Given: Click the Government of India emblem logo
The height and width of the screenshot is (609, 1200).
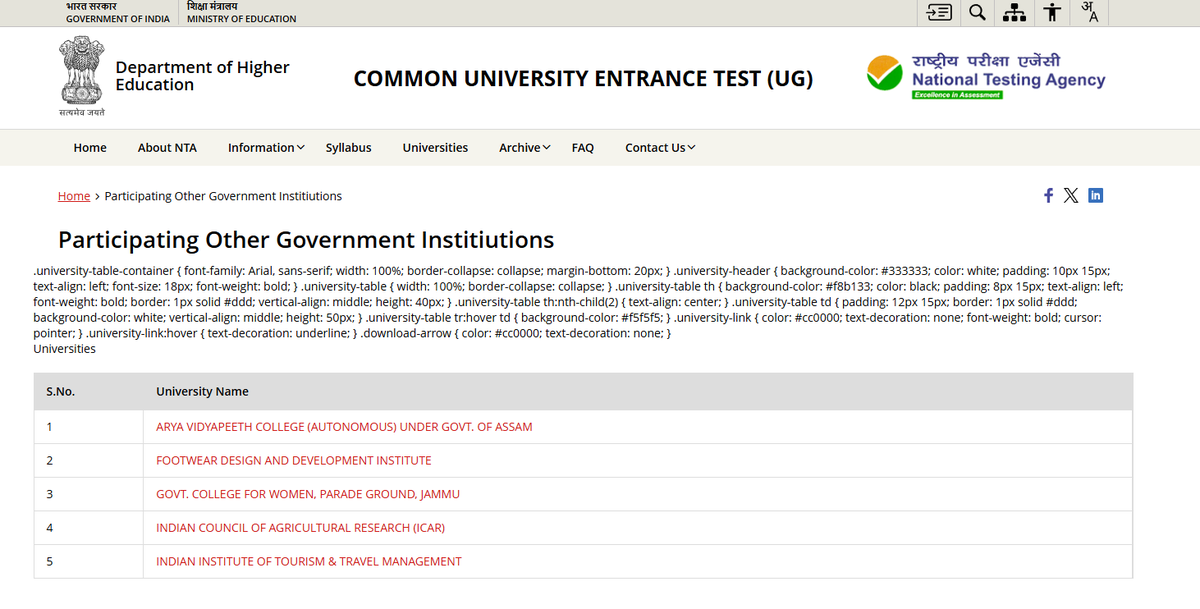Looking at the screenshot, I should coord(81,76).
